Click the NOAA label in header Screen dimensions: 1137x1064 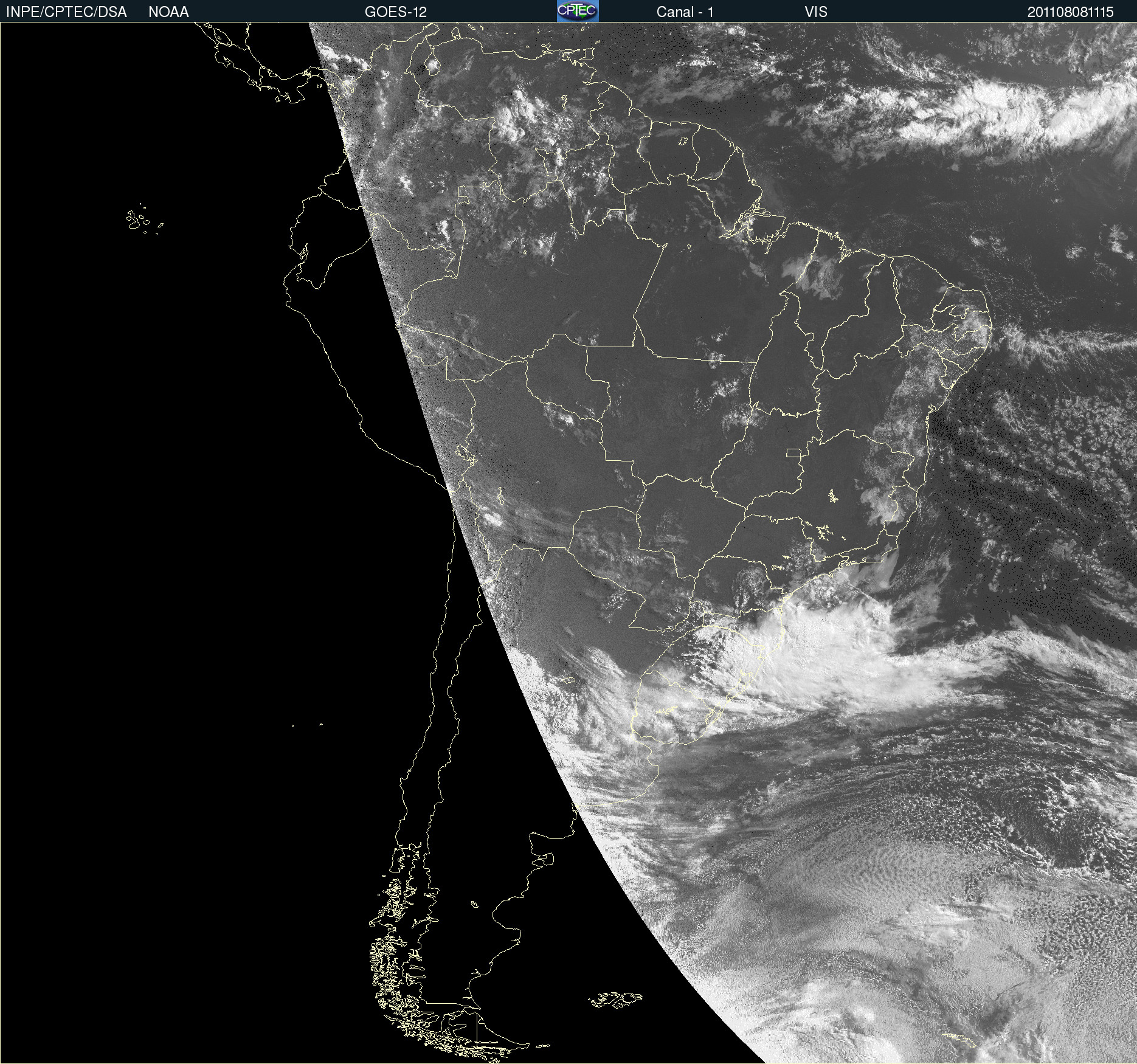click(x=168, y=12)
